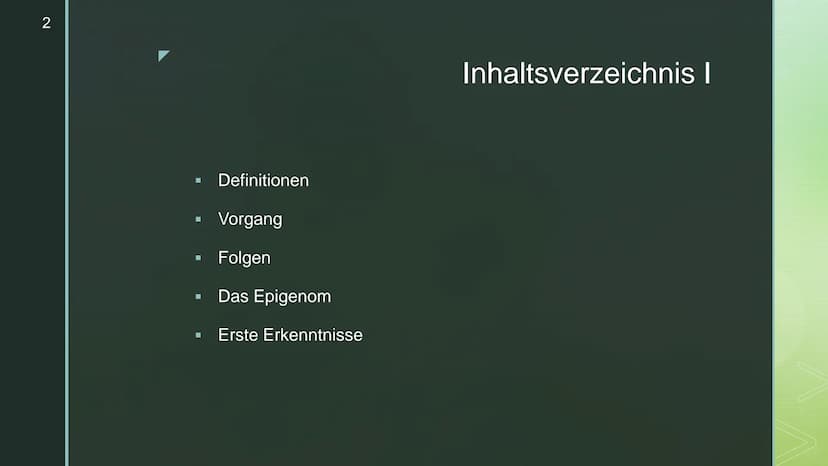The height and width of the screenshot is (466, 828).
Task: Select the square bullet before Vorgang
Action: tap(198, 219)
